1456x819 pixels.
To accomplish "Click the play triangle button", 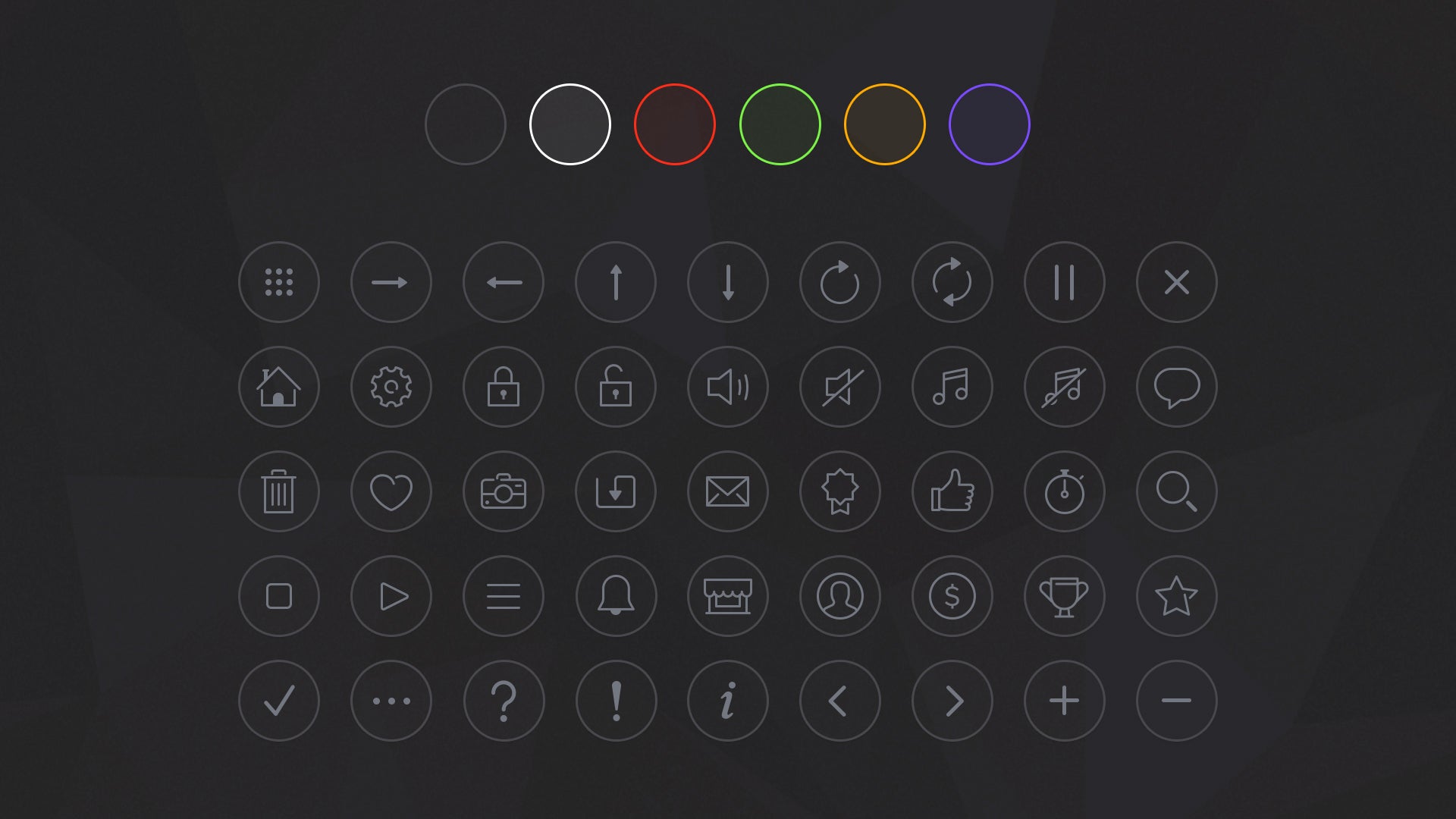I will coord(391,596).
